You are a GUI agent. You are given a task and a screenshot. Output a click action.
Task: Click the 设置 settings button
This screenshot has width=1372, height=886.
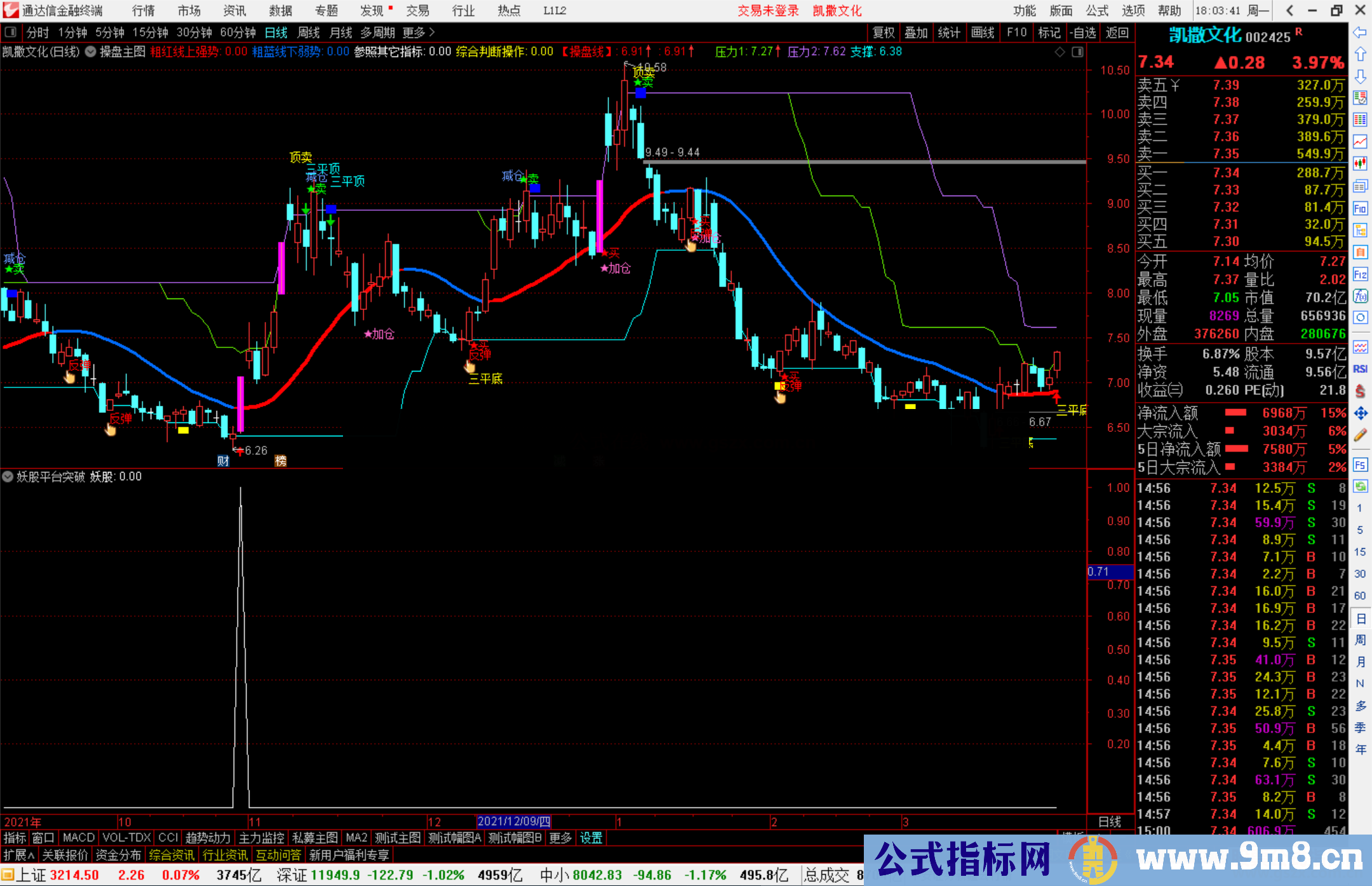point(591,838)
